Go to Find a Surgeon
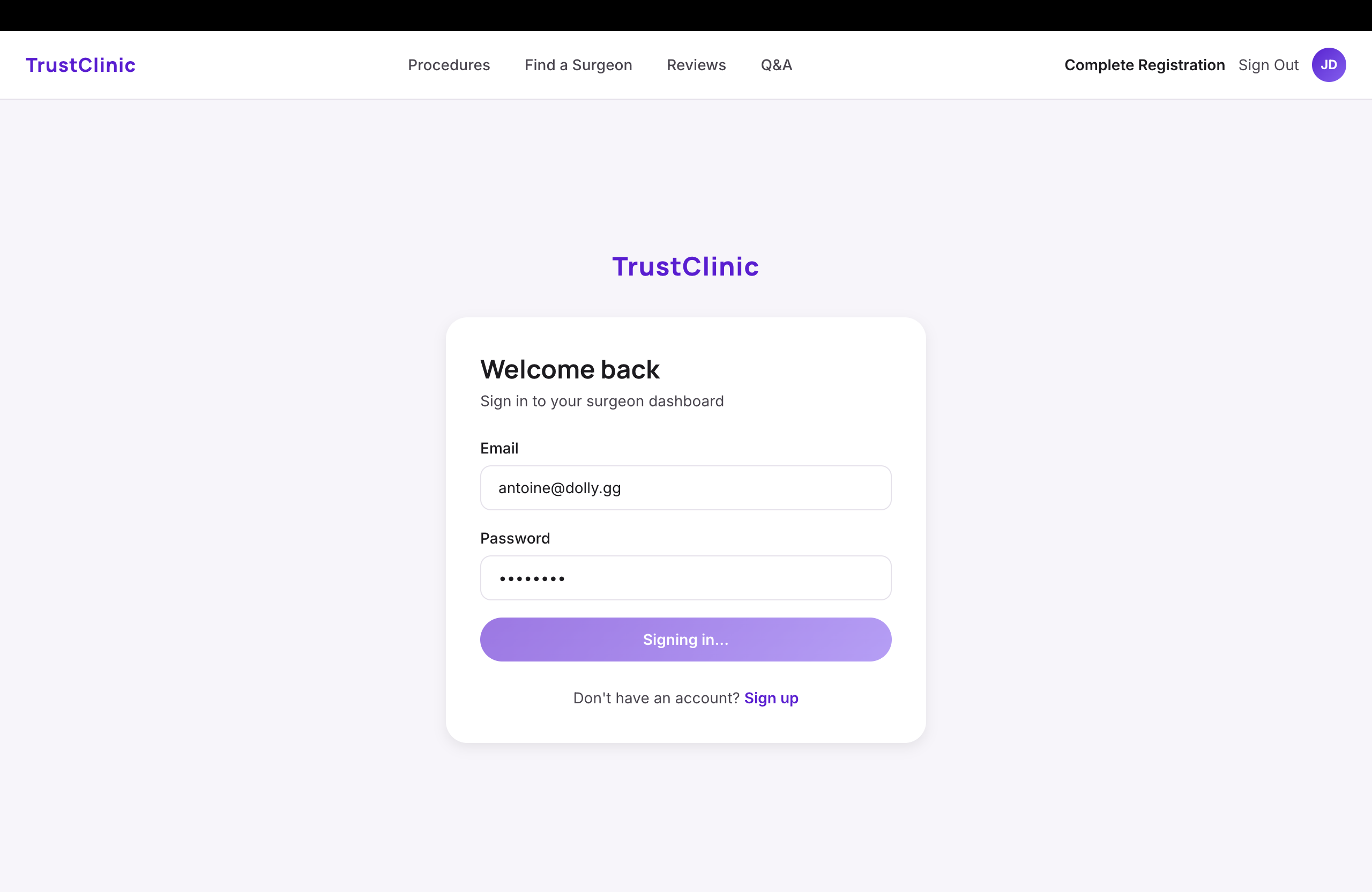The height and width of the screenshot is (892, 1372). (x=578, y=65)
